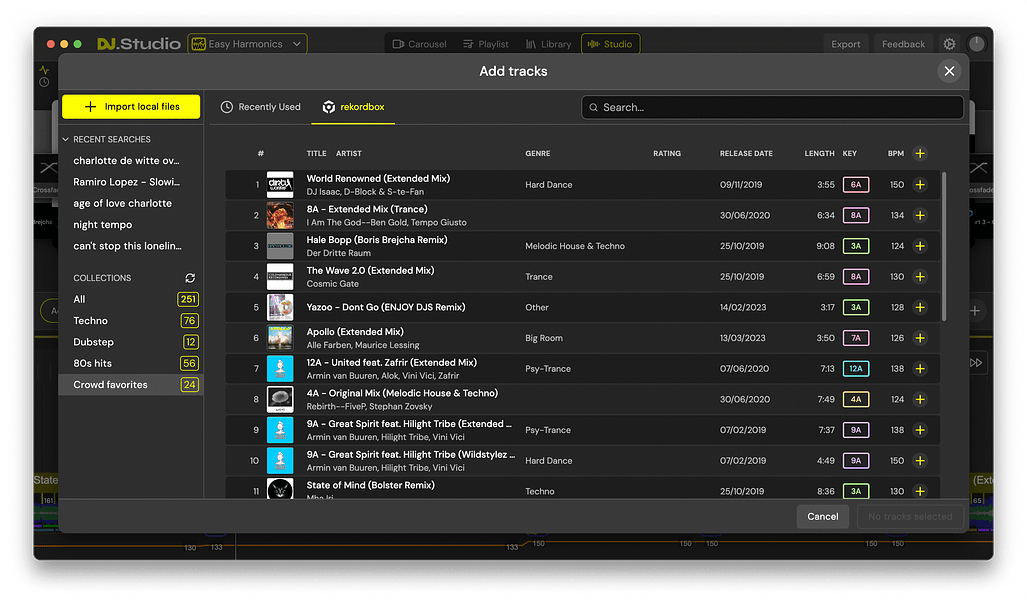This screenshot has width=1027, height=600.
Task: Add the 8A - Extended Mix (Trance) track
Action: (920, 216)
